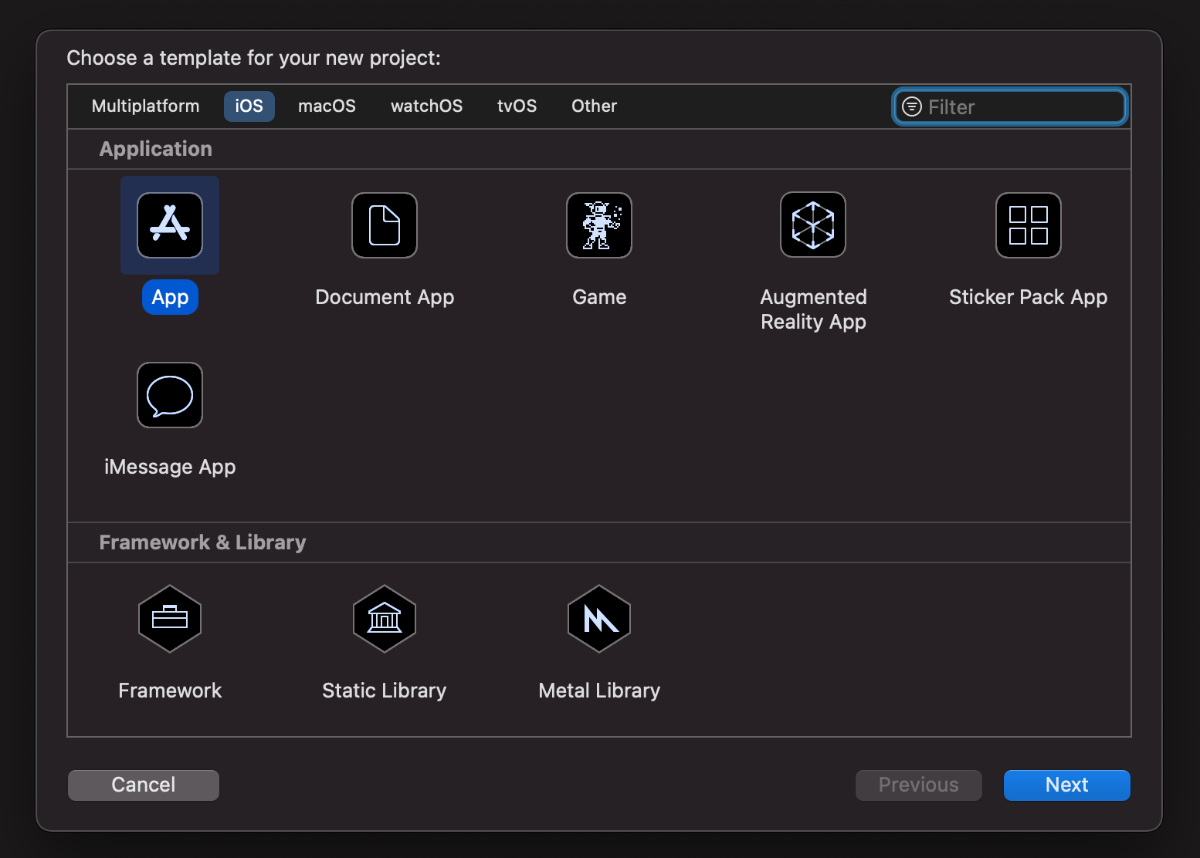
Task: Click the highlighted App label
Action: 170,297
